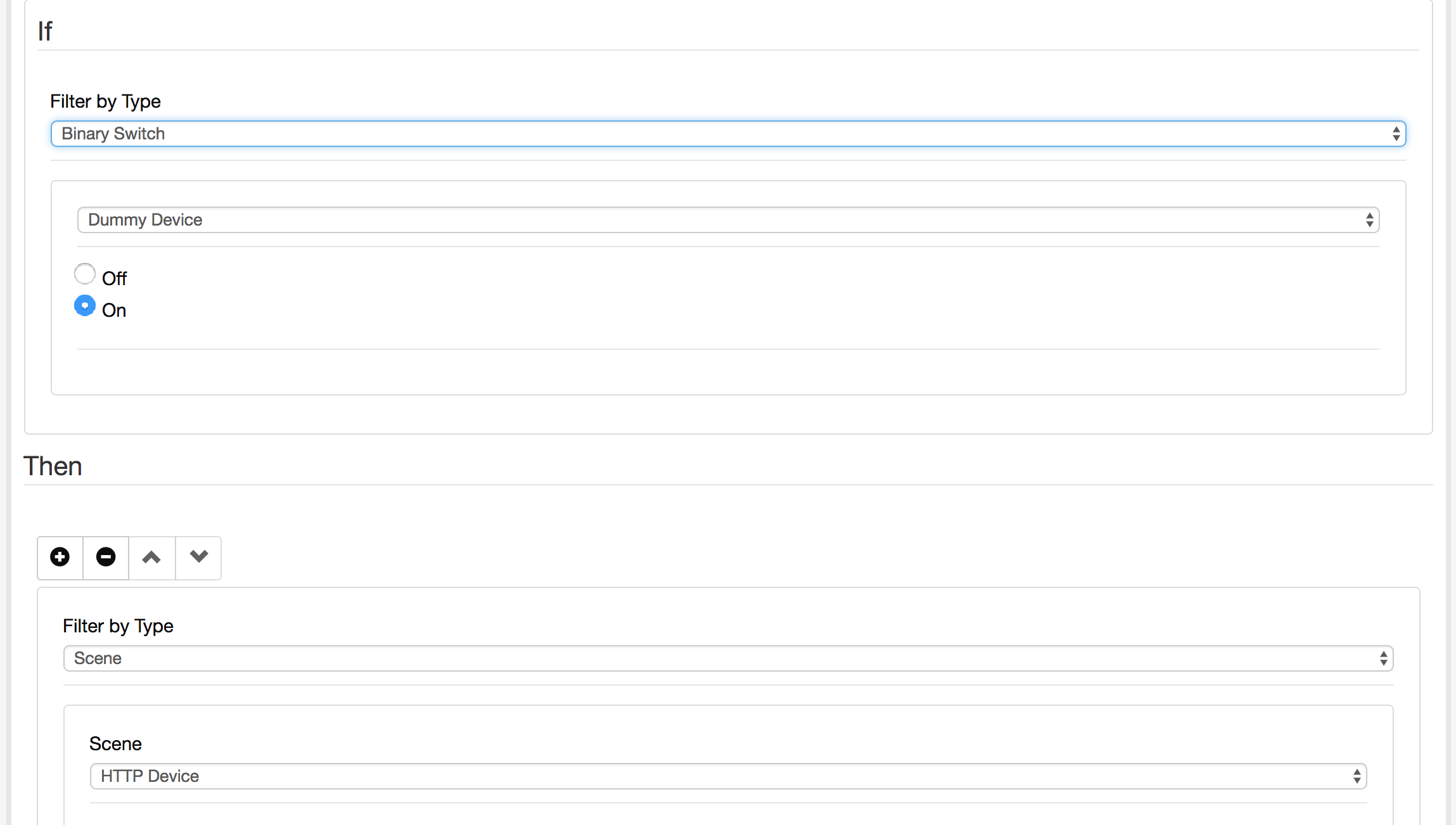1456x825 pixels.
Task: Click inside the Dummy Device selector field
Action: (728, 220)
